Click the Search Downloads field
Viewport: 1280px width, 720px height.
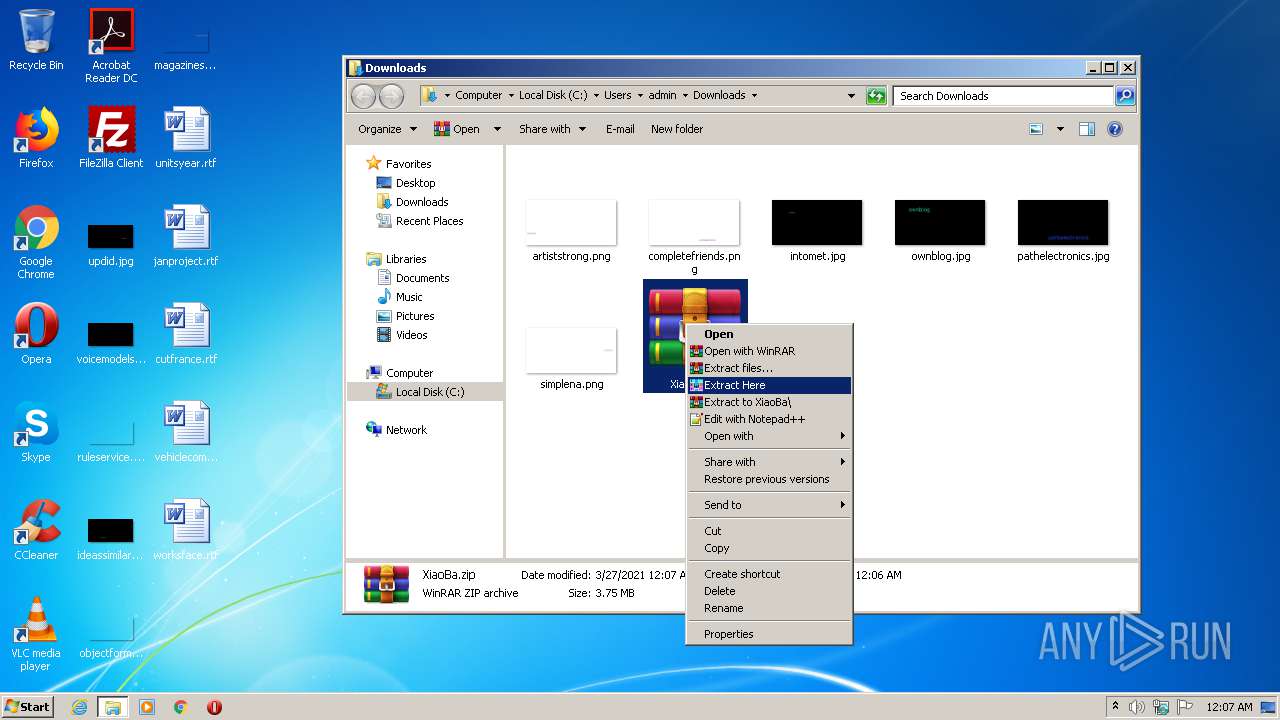(1003, 96)
